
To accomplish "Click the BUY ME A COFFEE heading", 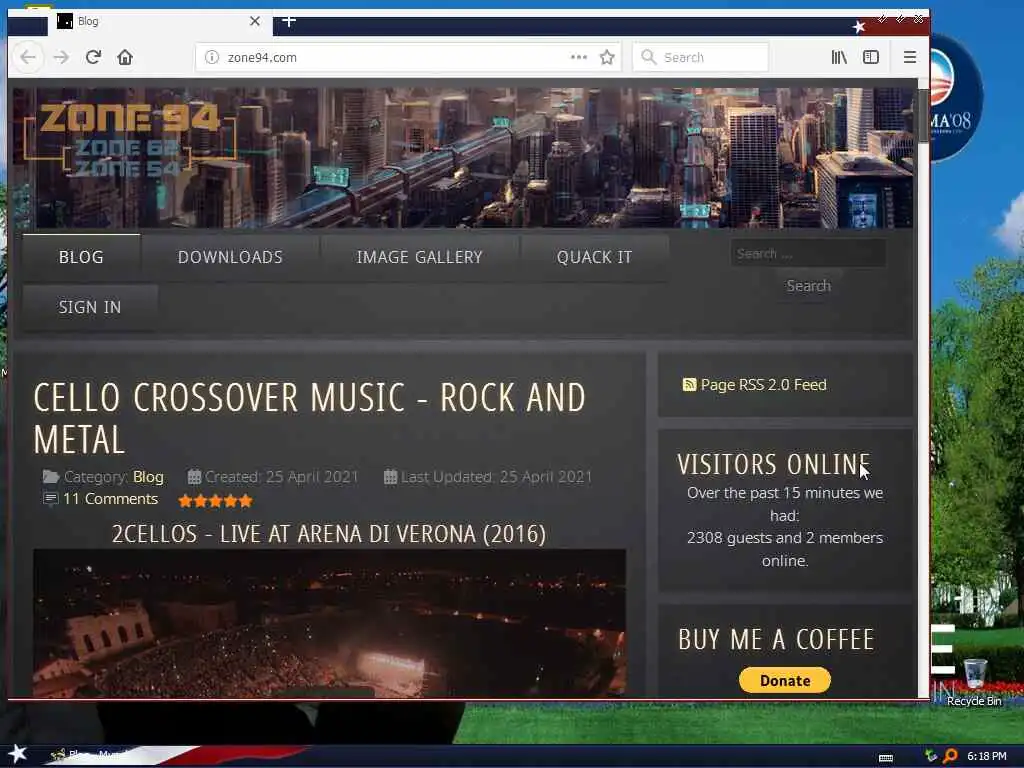I will (x=776, y=639).
